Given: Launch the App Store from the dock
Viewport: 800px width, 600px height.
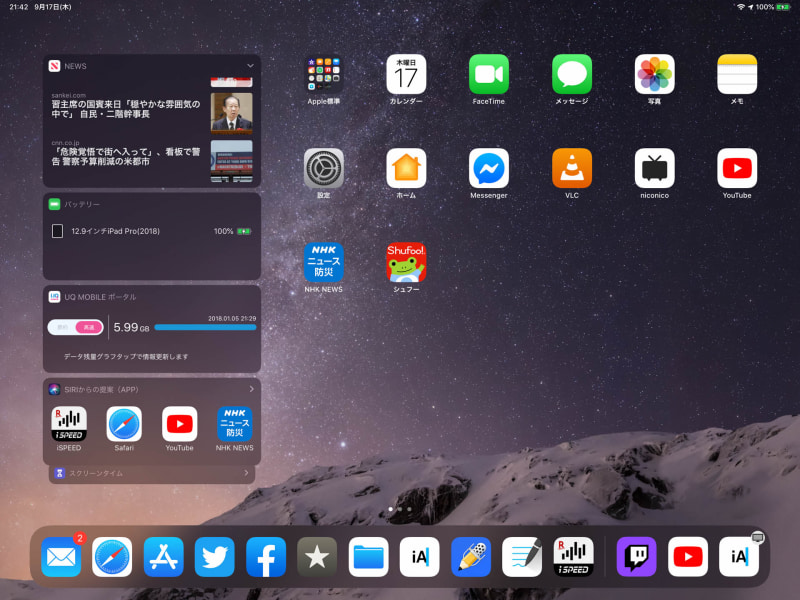Looking at the screenshot, I should click(163, 557).
